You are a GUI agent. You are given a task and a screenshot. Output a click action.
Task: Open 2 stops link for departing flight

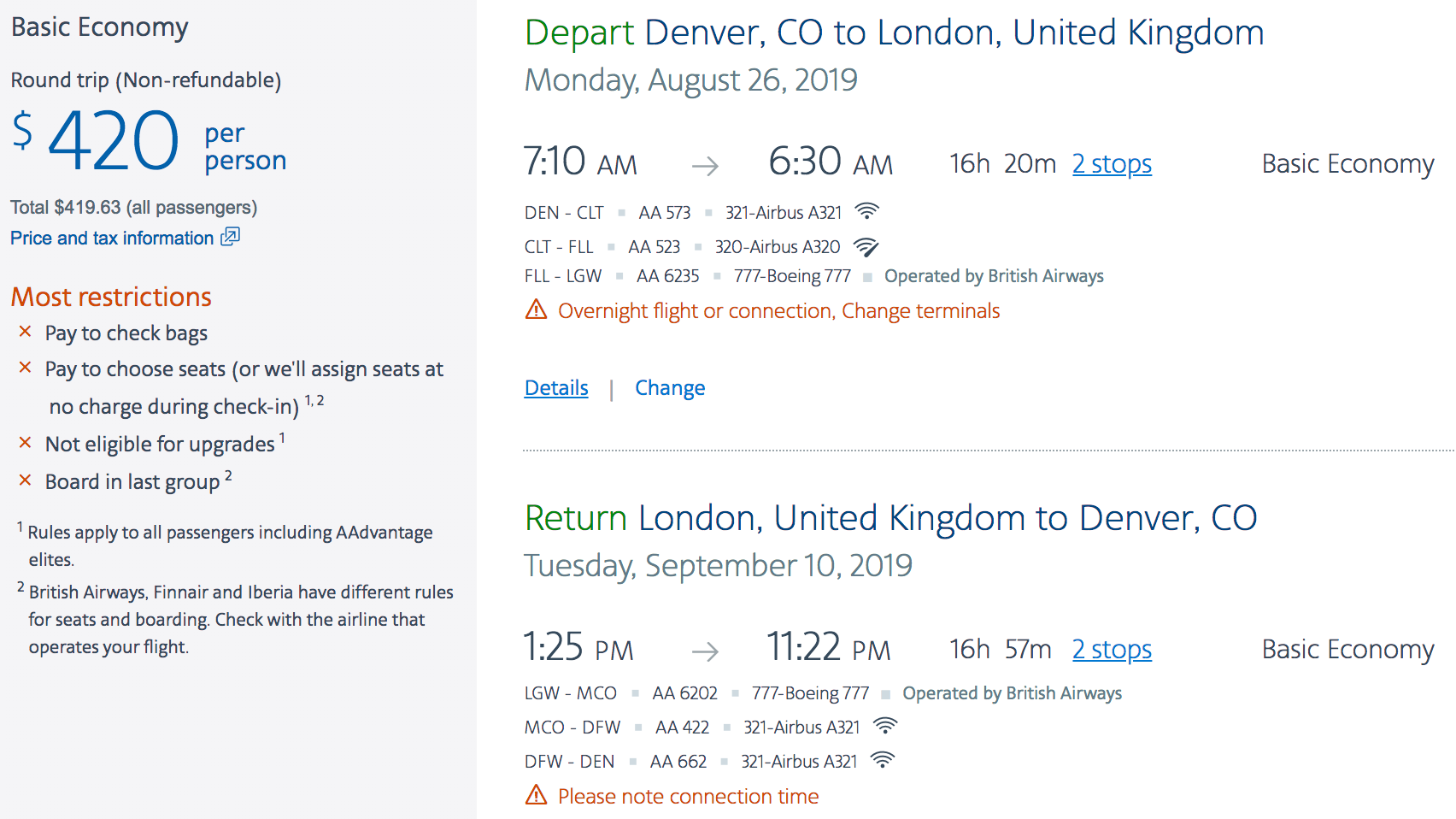1112,163
